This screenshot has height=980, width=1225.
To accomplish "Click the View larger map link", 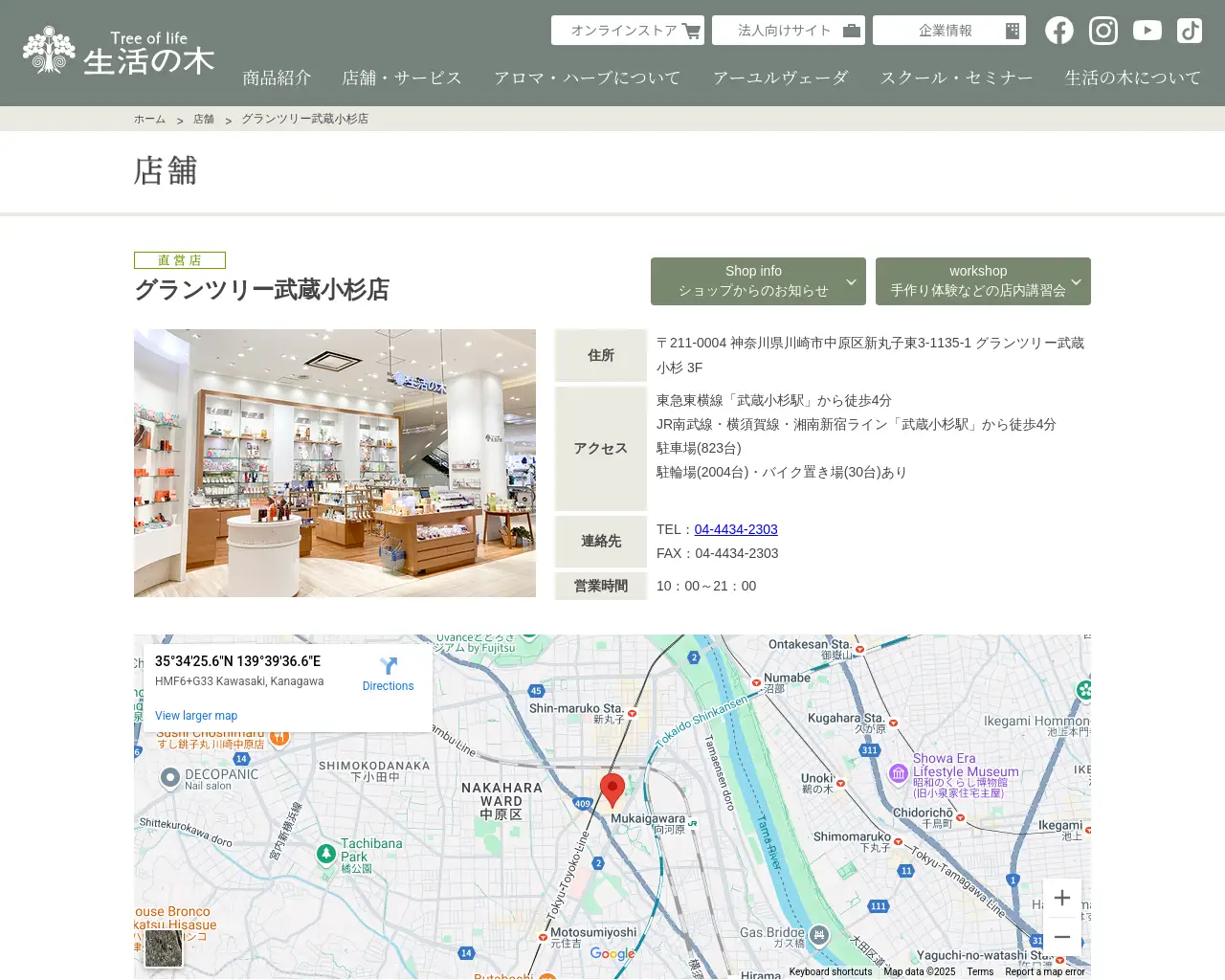I will click(195, 715).
